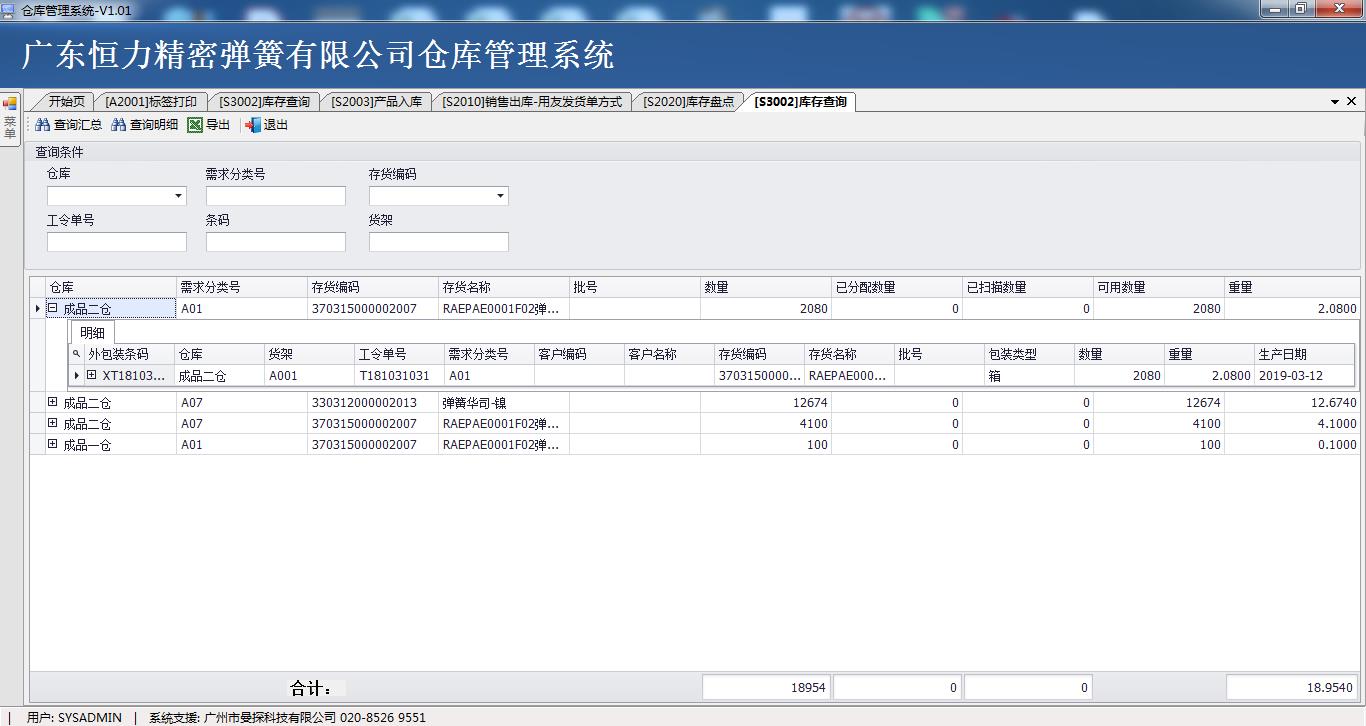Open the [S2010]销售出库-用友发货单方式 tab
The height and width of the screenshot is (726, 1366).
pos(532,101)
